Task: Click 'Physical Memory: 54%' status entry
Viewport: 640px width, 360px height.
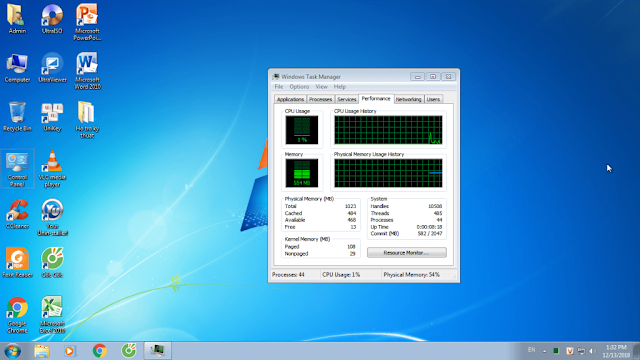Action: point(411,275)
